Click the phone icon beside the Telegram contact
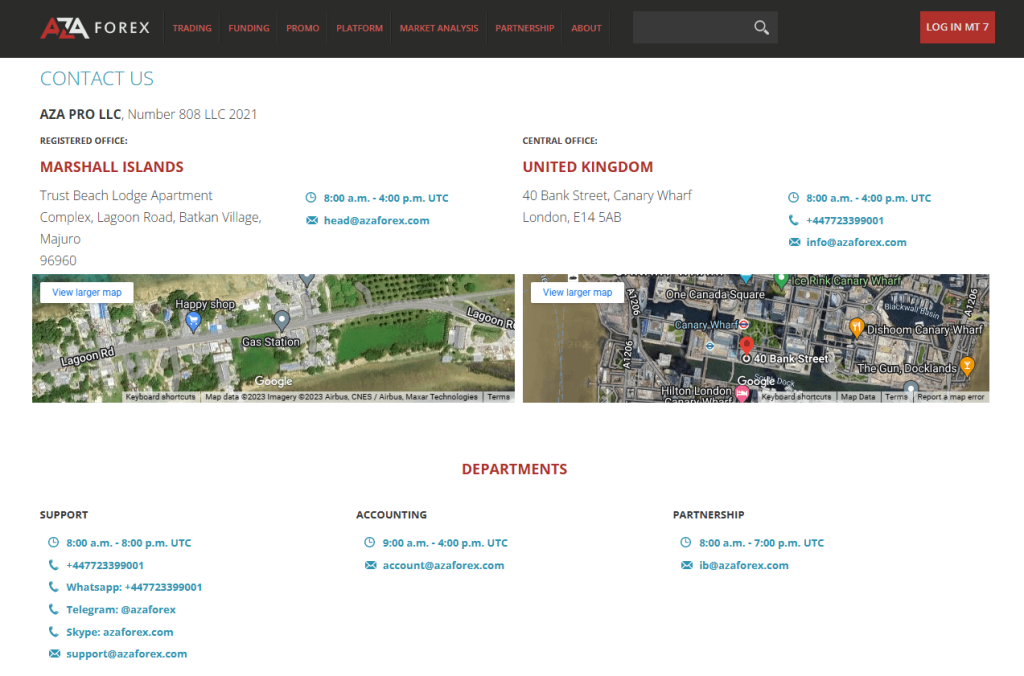Screen dimensions: 1024x676 (54, 609)
